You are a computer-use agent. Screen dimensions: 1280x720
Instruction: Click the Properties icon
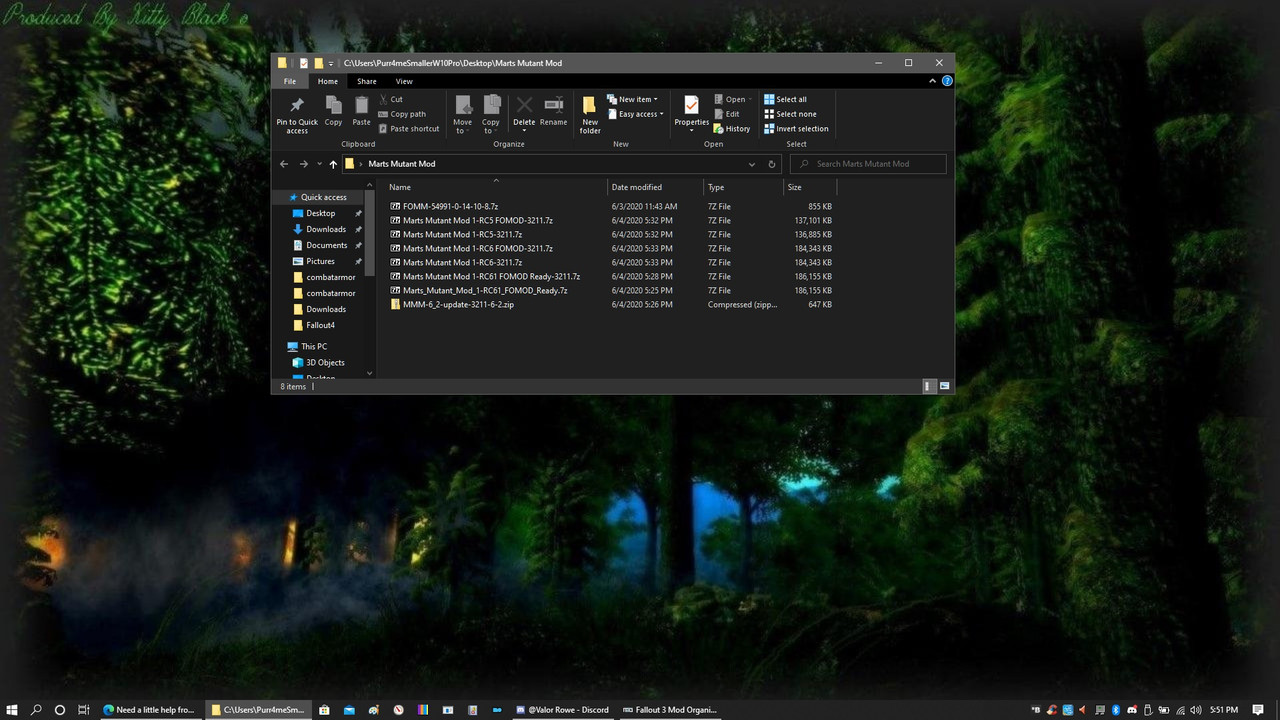pos(691,105)
